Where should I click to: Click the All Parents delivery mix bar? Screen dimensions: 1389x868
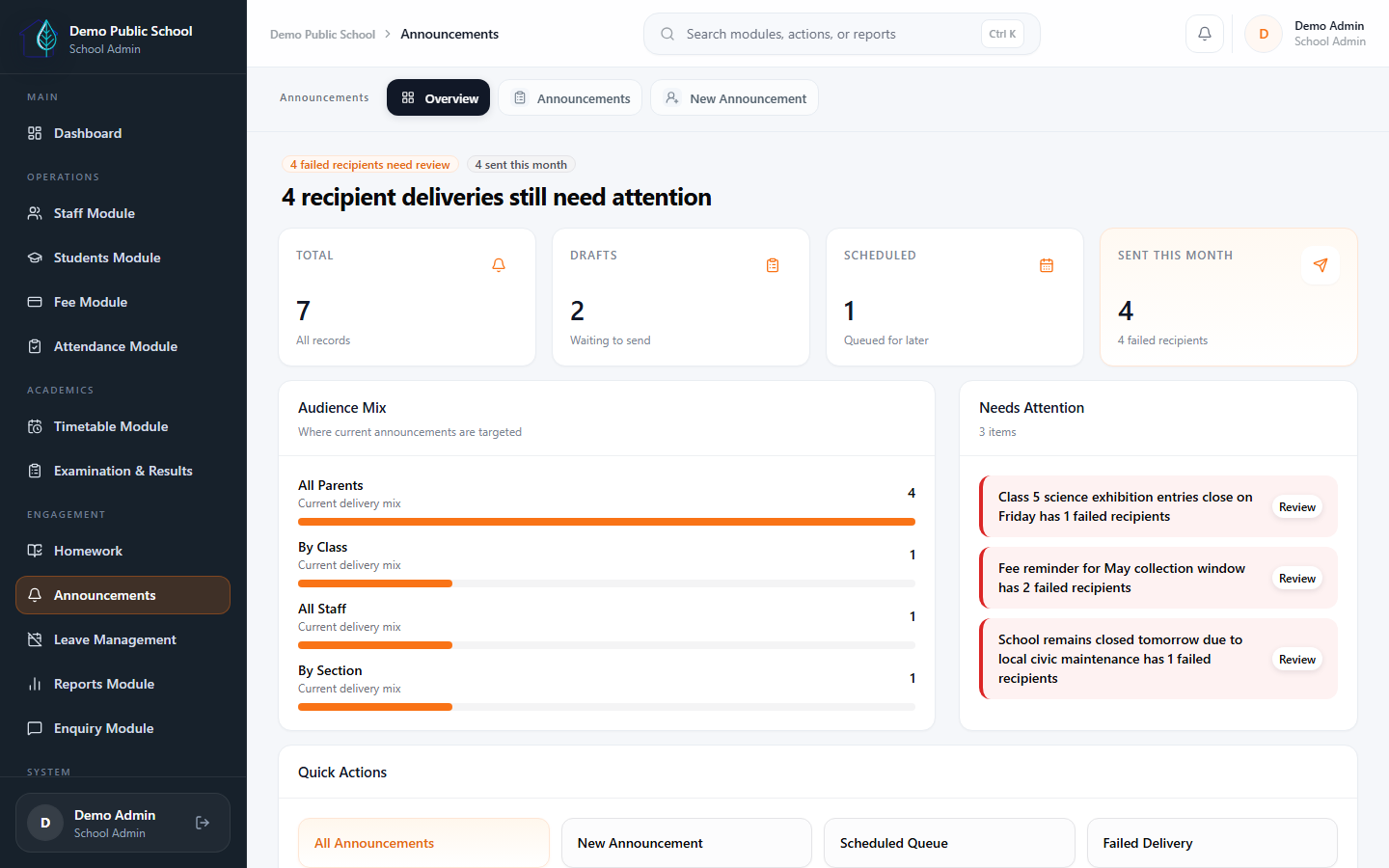click(x=607, y=522)
